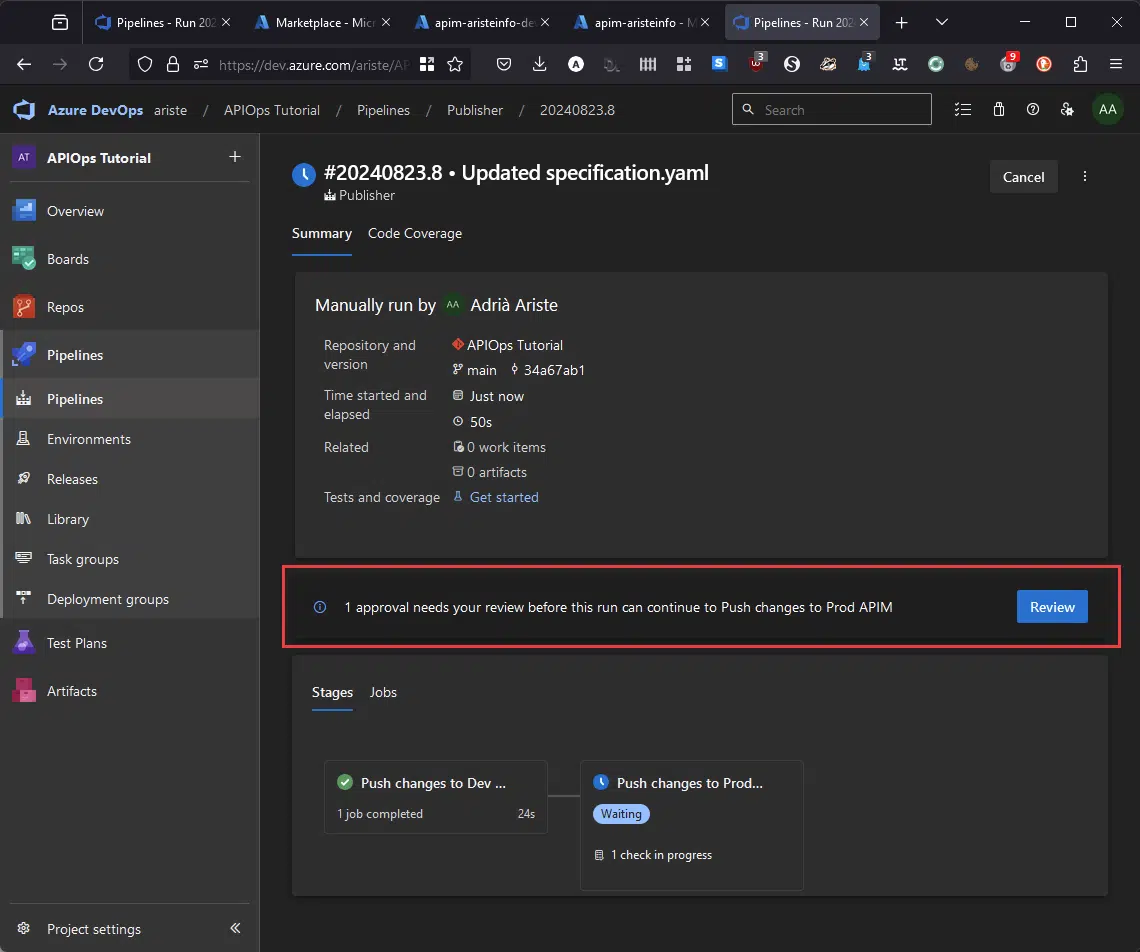Open user settings icon in header
1140x952 pixels.
[x=1067, y=110]
